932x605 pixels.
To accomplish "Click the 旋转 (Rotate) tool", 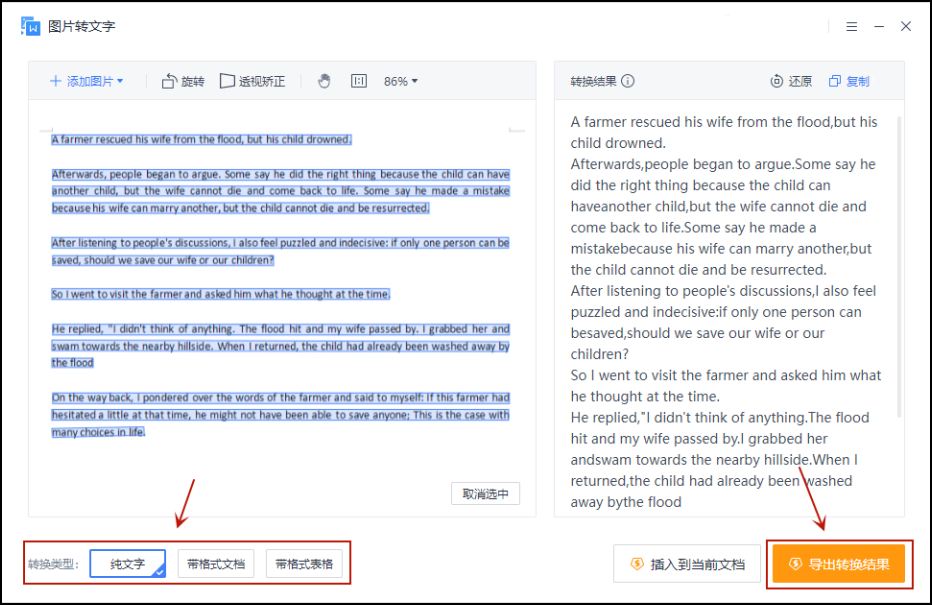I will pyautogui.click(x=183, y=81).
